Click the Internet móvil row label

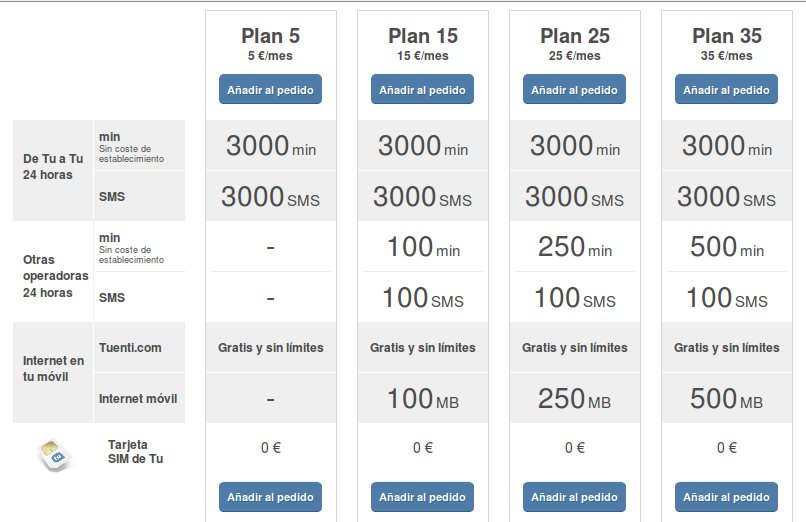(138, 399)
